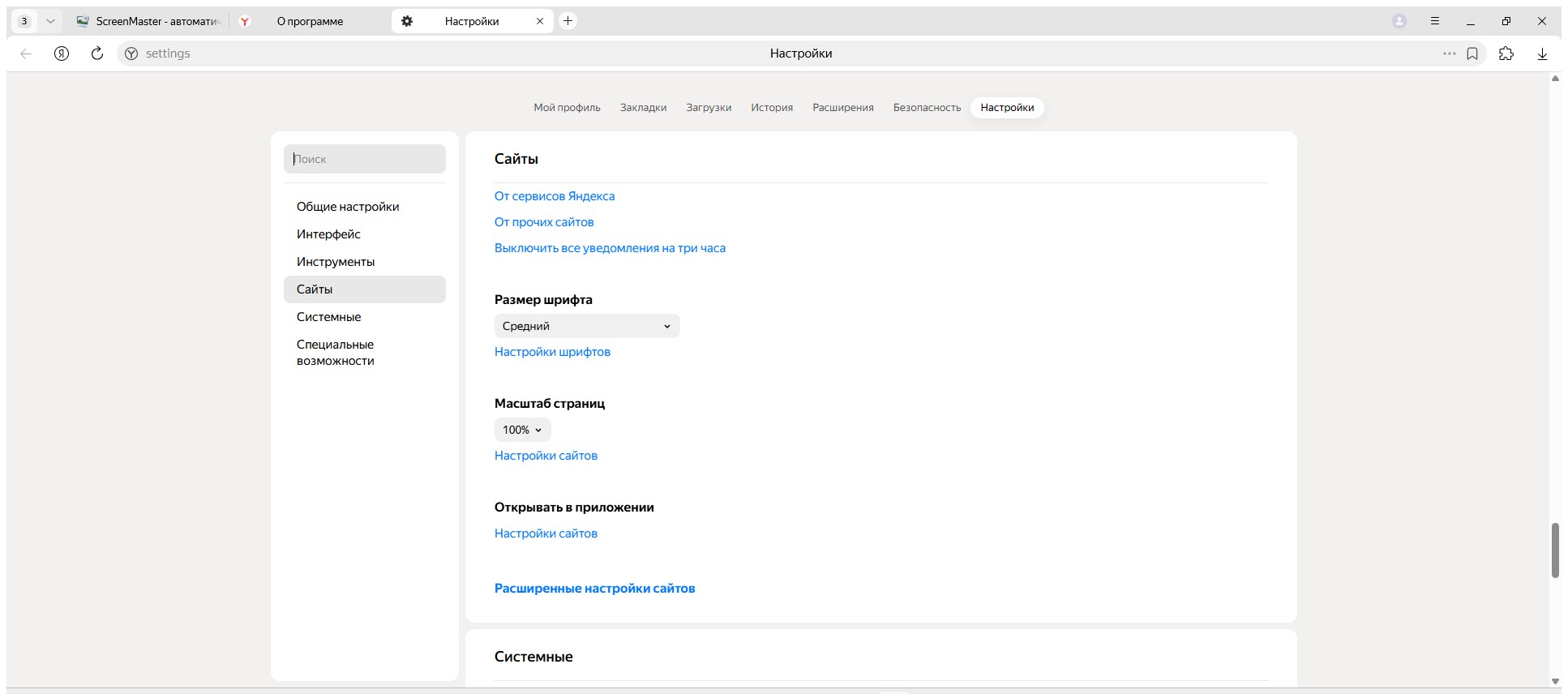Open Настройки шрифтов link
Screen dimensions: 1568x694
[552, 352]
